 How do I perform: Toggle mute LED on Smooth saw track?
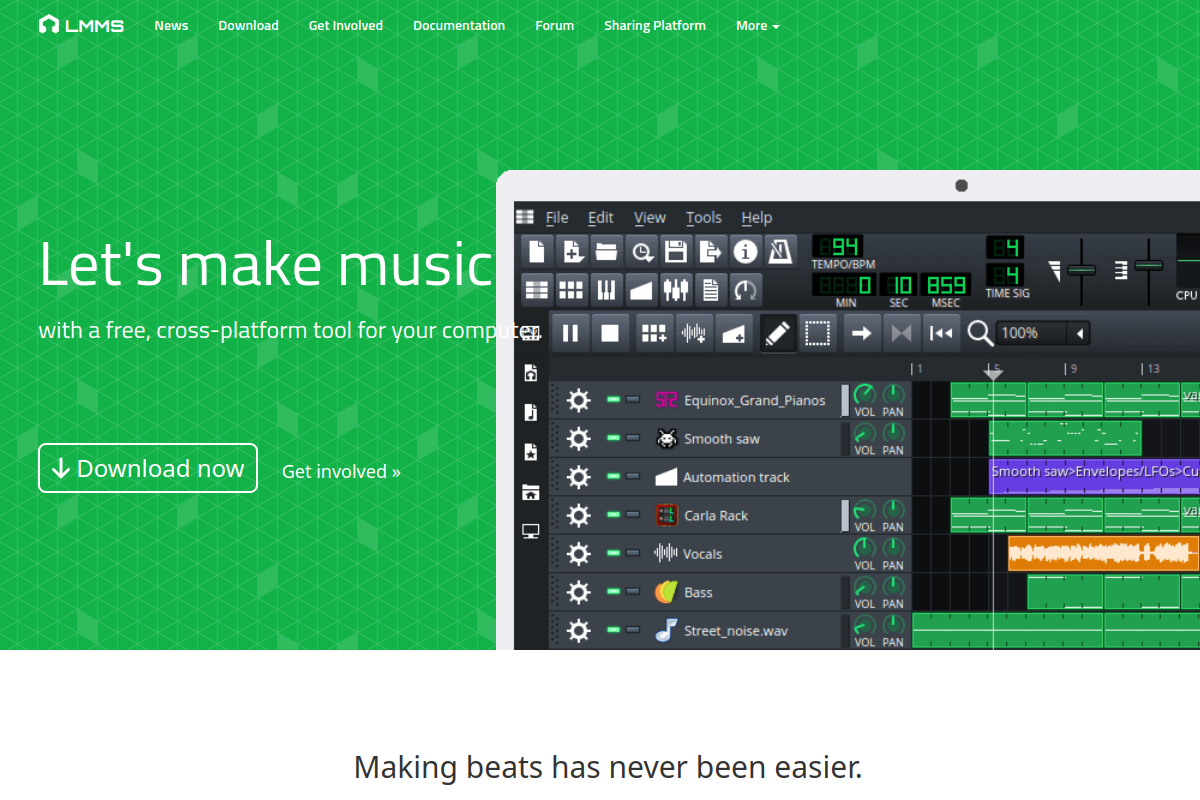coord(614,438)
